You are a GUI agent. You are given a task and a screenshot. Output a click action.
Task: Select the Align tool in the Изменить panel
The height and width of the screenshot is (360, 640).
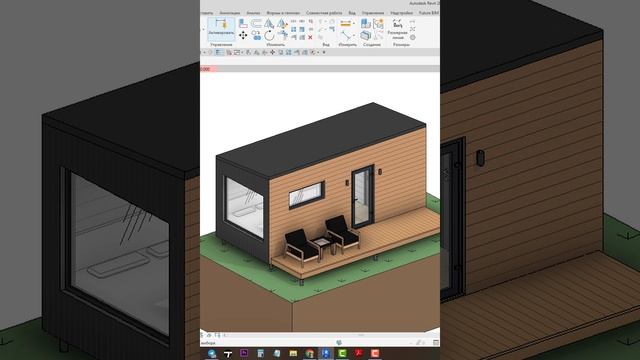coord(243,24)
